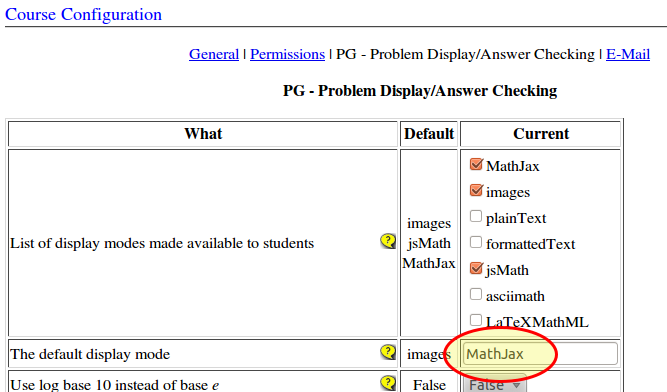The width and height of the screenshot is (667, 392).
Task: Uncheck the MathJax display mode
Action: pos(476,164)
